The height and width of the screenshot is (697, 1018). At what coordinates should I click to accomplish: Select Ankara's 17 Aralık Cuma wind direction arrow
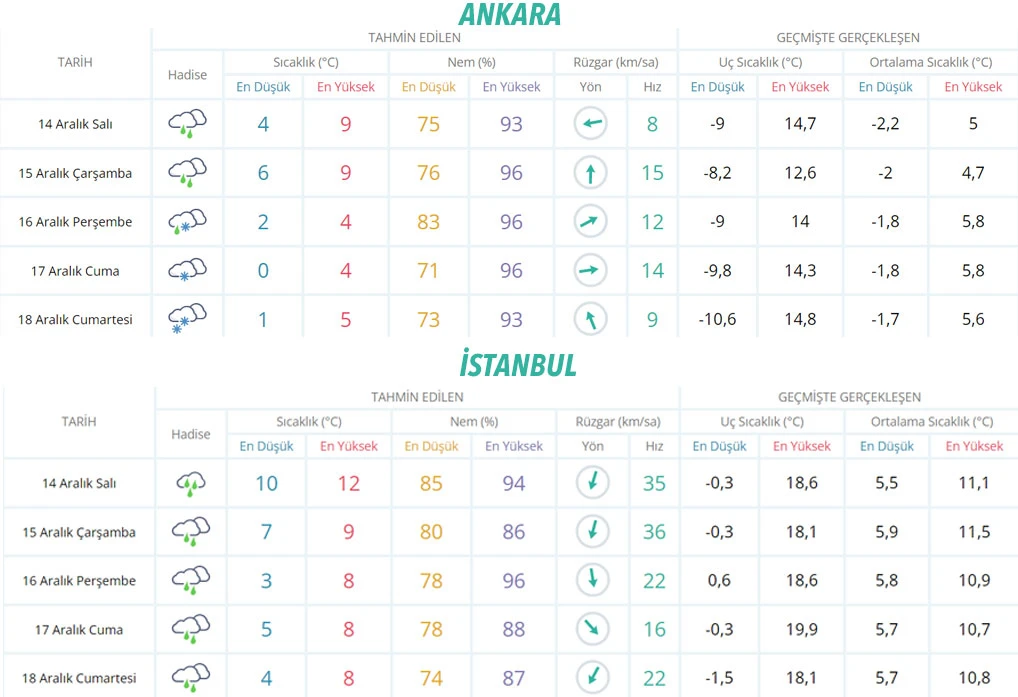pos(590,270)
